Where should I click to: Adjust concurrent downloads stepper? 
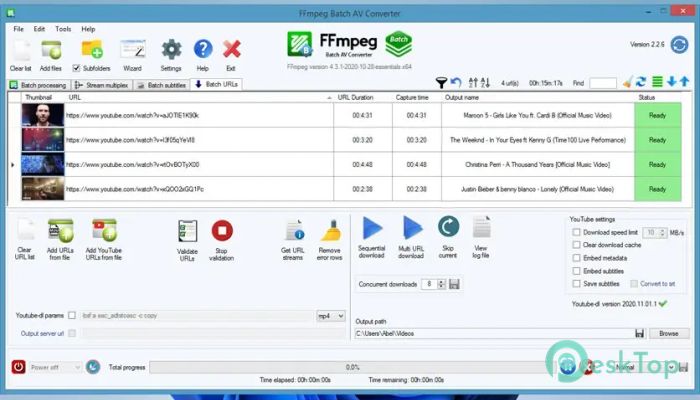[x=442, y=284]
